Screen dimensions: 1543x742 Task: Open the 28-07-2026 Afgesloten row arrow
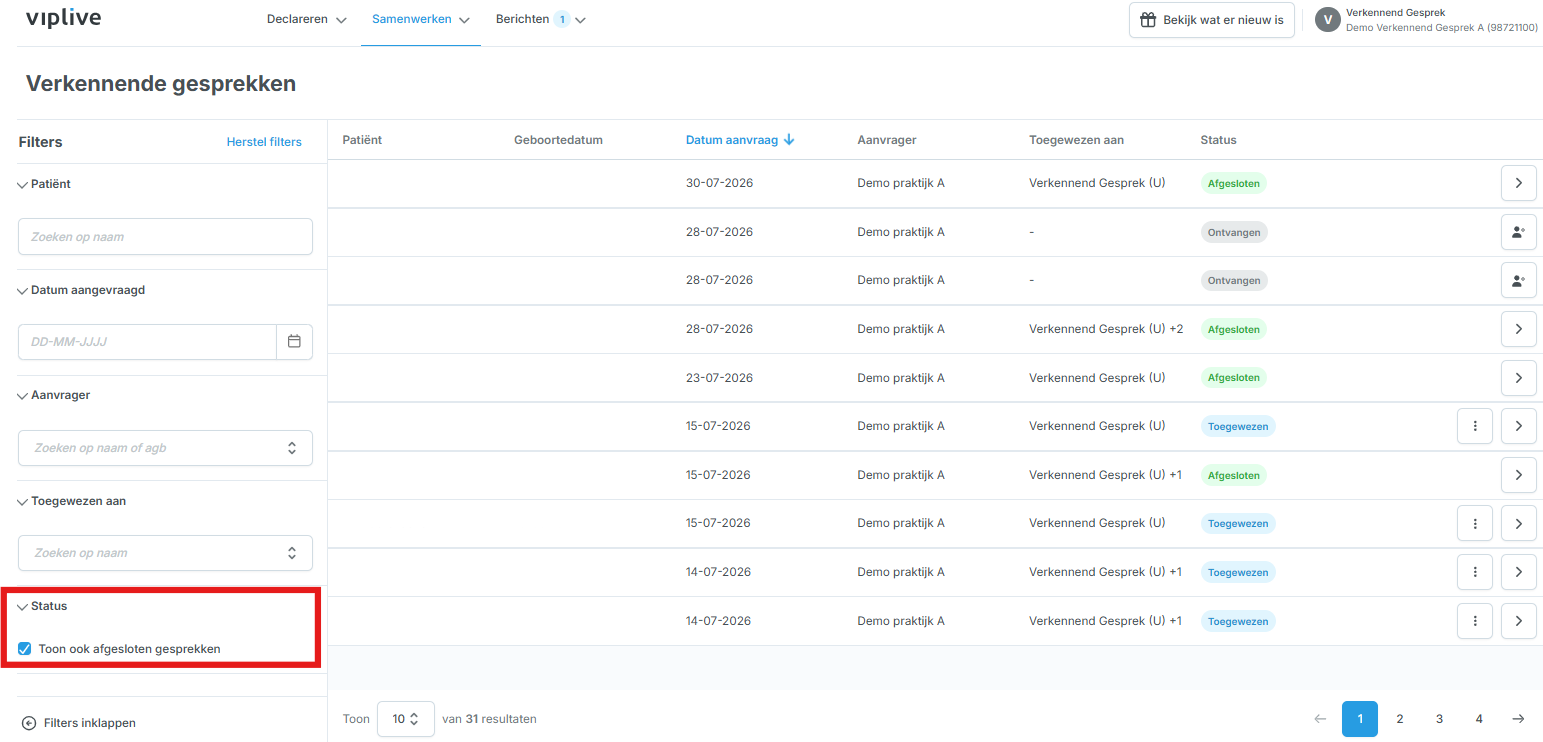[1518, 329]
